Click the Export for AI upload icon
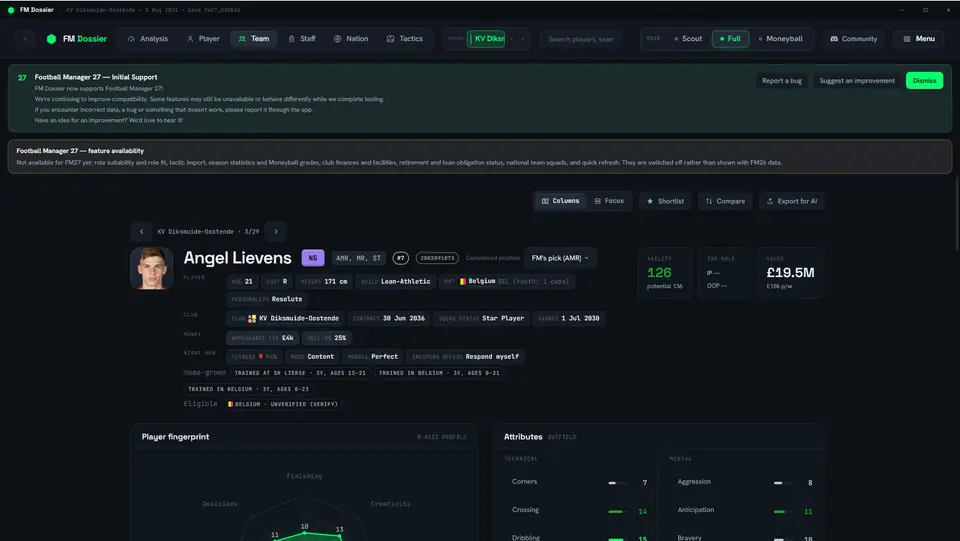Screen dimensions: 960x541 (770, 201)
